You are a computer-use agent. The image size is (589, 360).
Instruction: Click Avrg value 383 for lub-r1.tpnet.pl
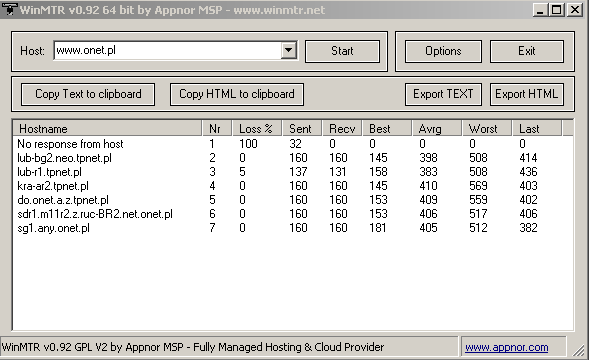[x=429, y=172]
